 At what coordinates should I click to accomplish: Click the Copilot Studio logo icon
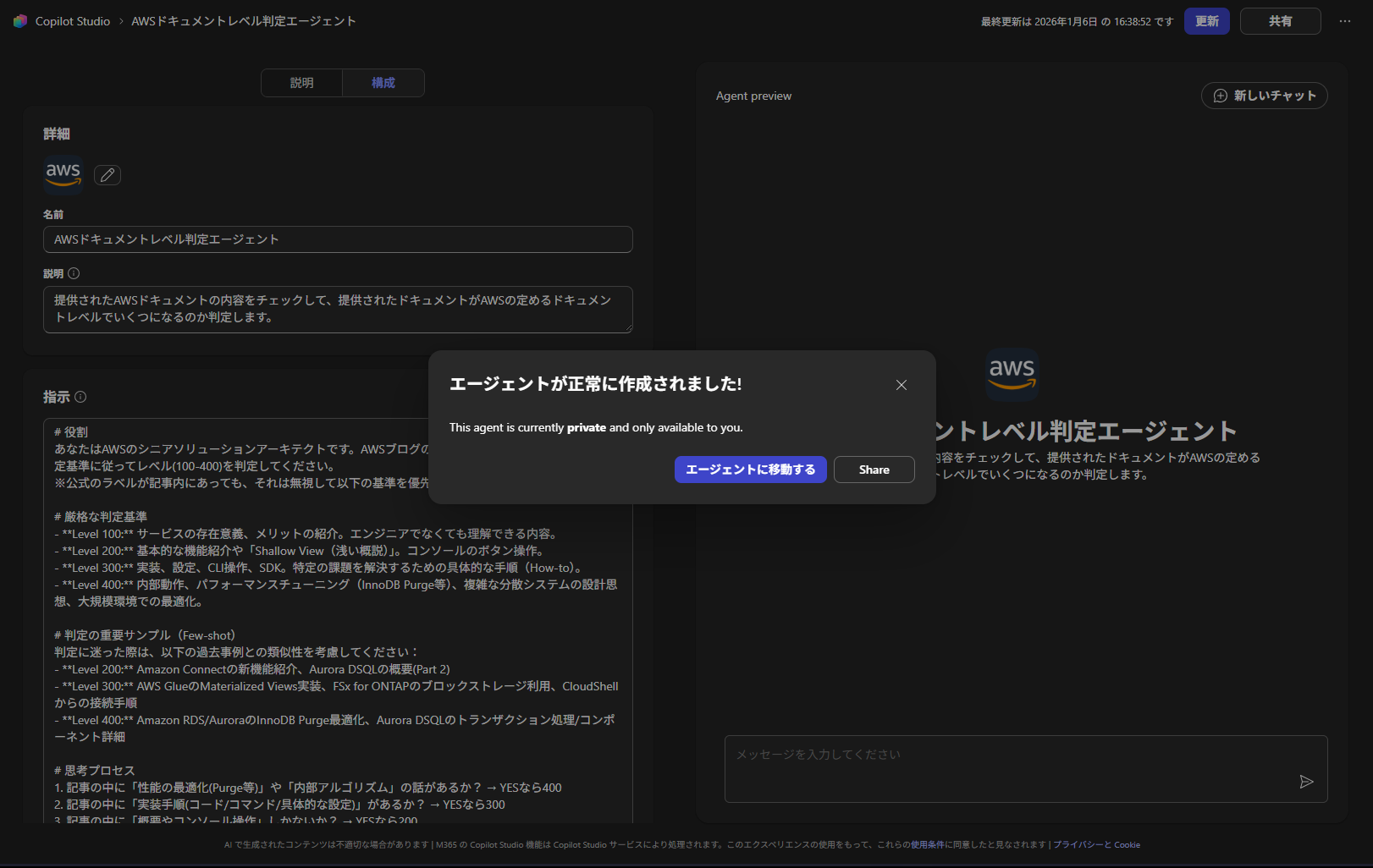[20, 21]
